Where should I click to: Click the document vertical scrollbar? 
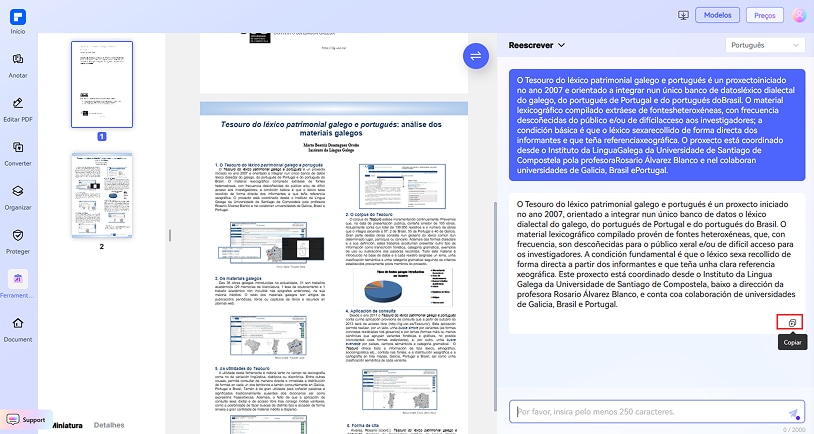(x=495, y=306)
